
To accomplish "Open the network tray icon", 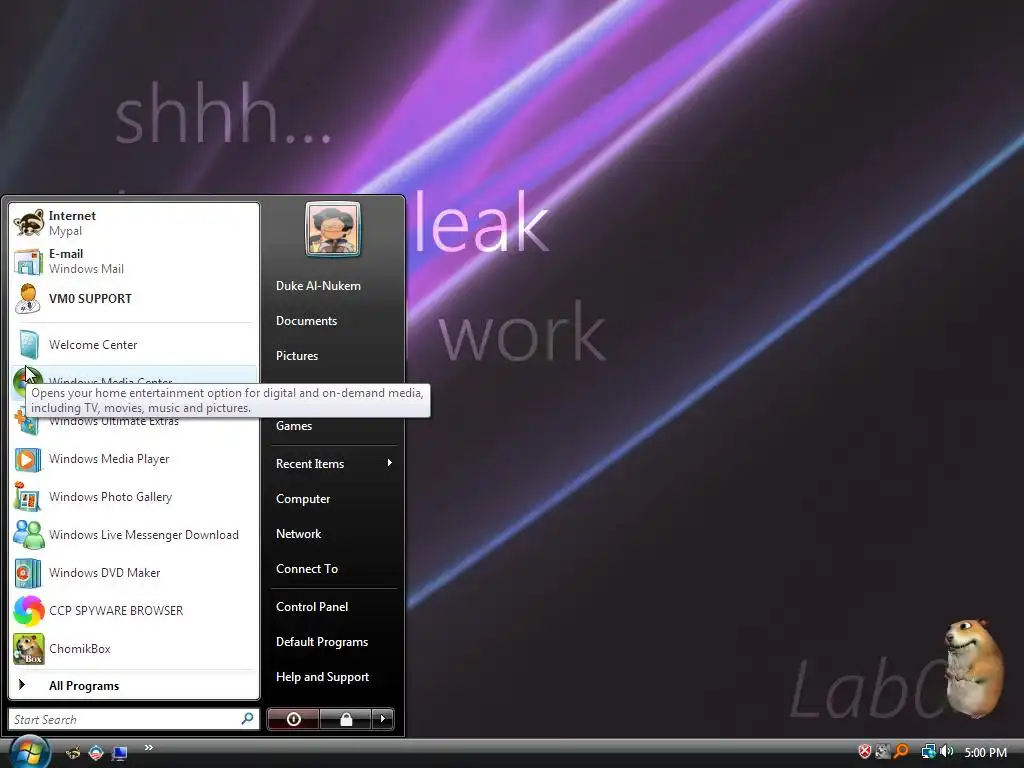I will pyautogui.click(x=928, y=752).
